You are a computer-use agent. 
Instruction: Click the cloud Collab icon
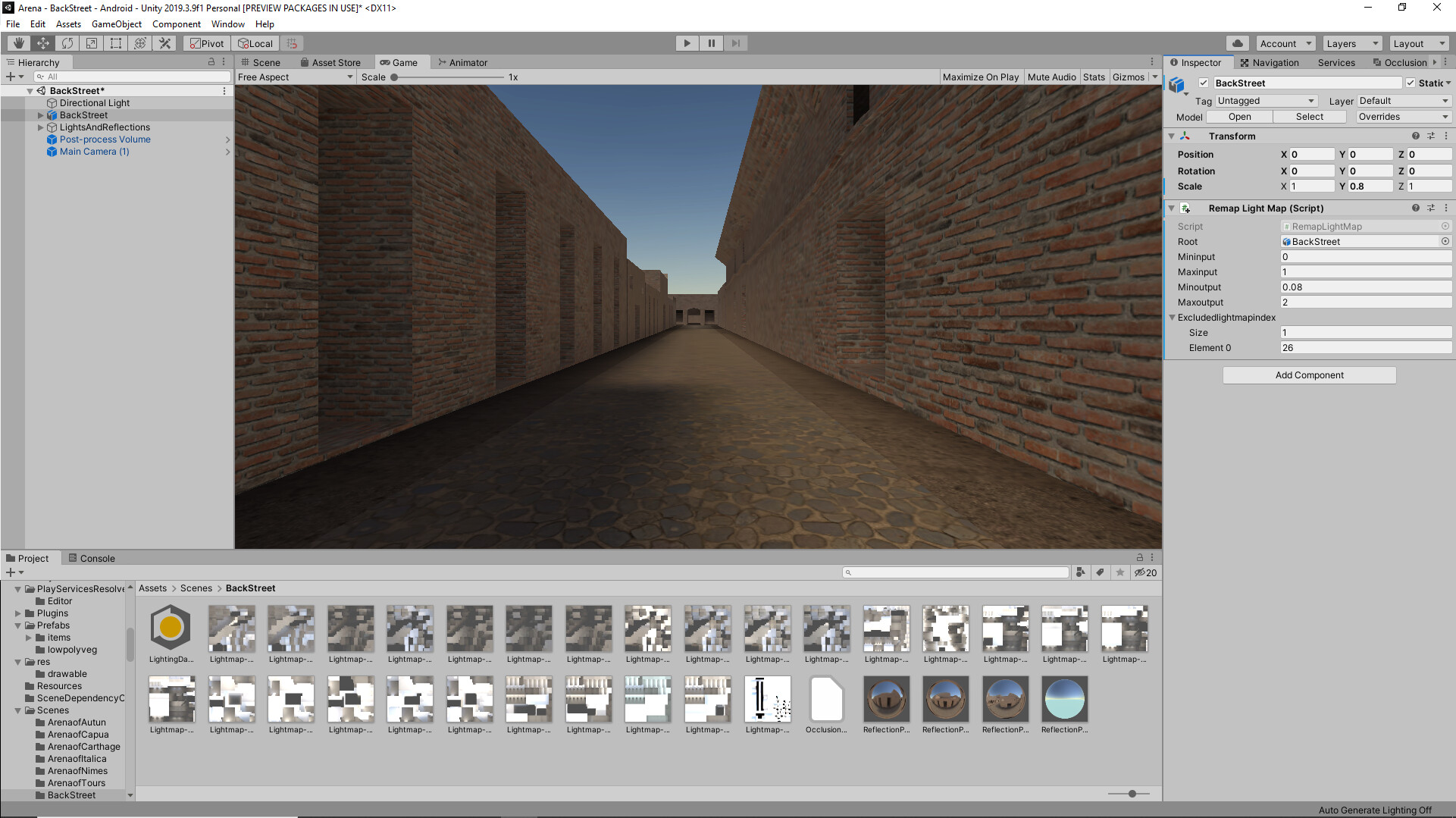pos(1238,43)
